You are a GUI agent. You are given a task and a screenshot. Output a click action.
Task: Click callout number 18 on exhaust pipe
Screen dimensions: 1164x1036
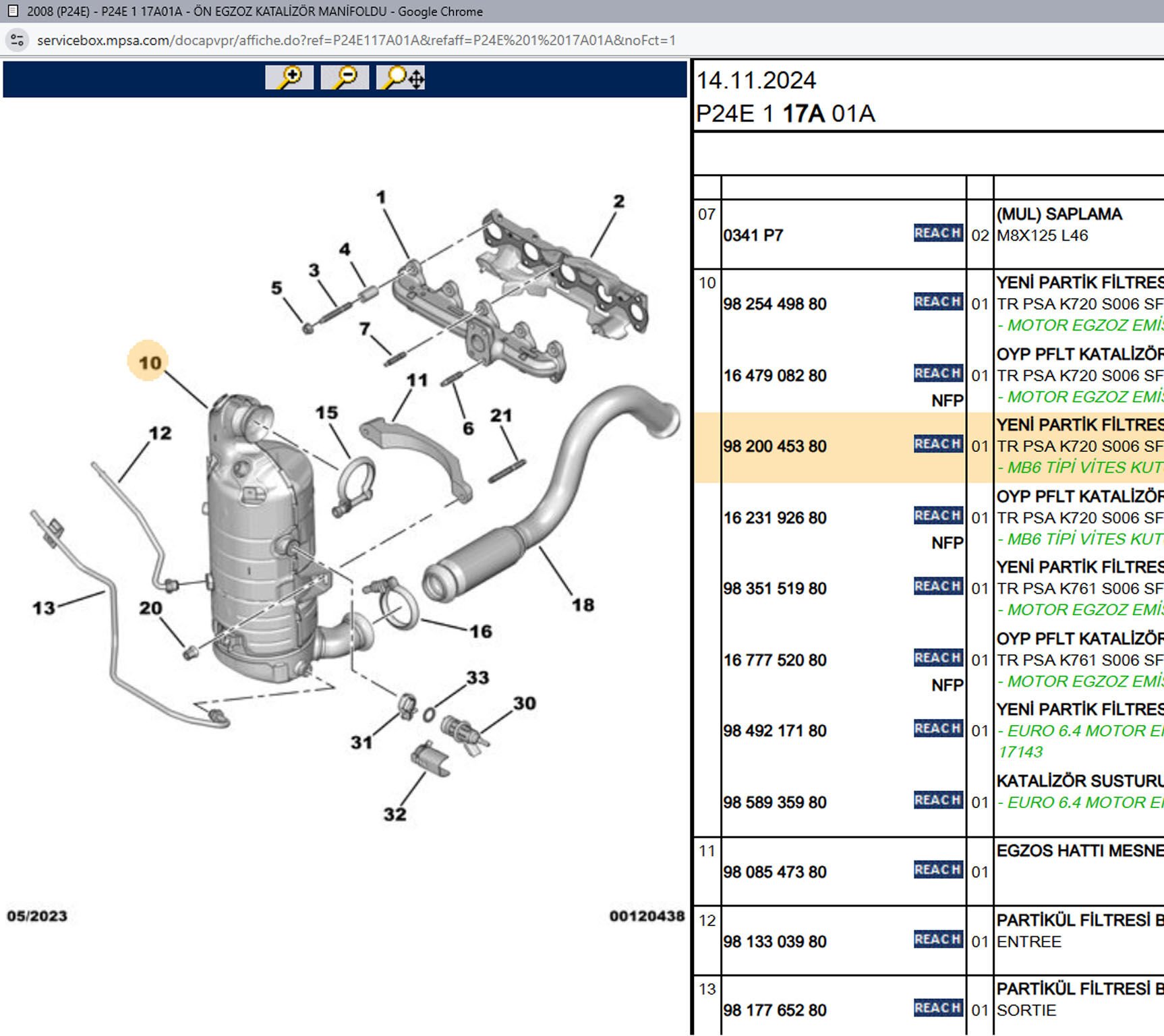point(583,605)
